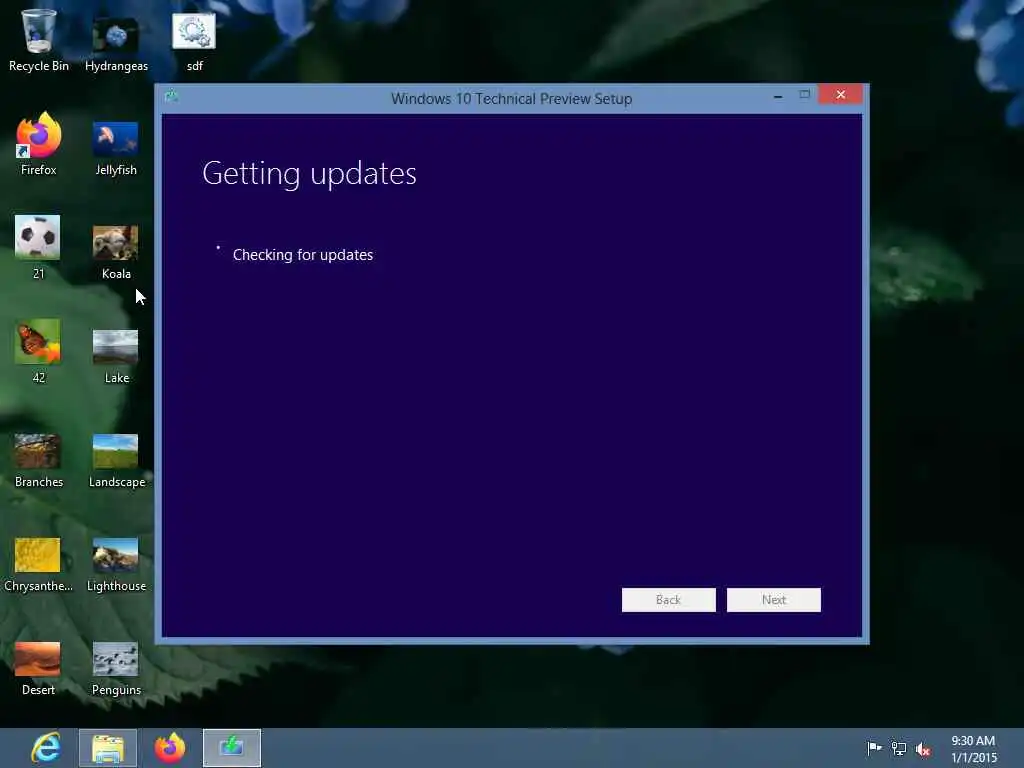Screen dimensions: 1024x768
Task: Select the sdf file icon
Action: tap(194, 41)
